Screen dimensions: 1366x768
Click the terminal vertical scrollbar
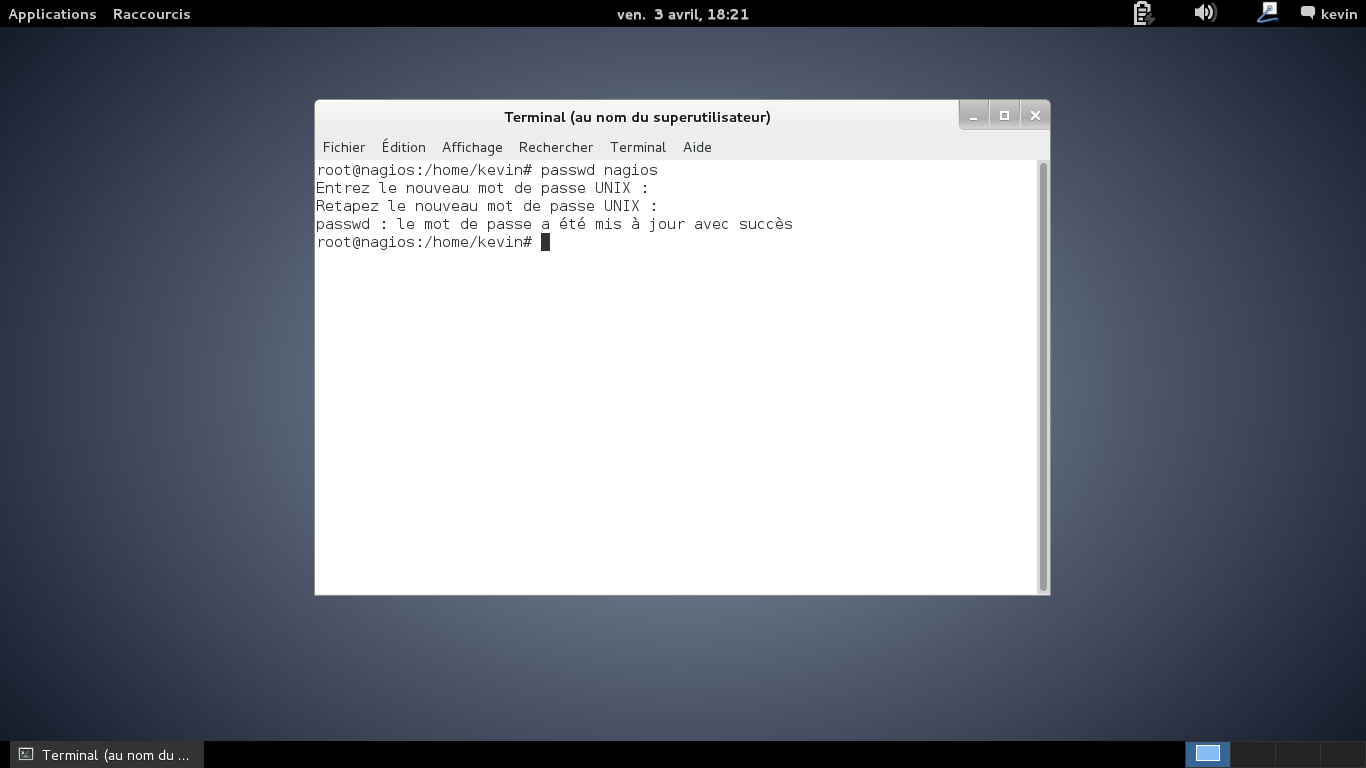point(1043,377)
